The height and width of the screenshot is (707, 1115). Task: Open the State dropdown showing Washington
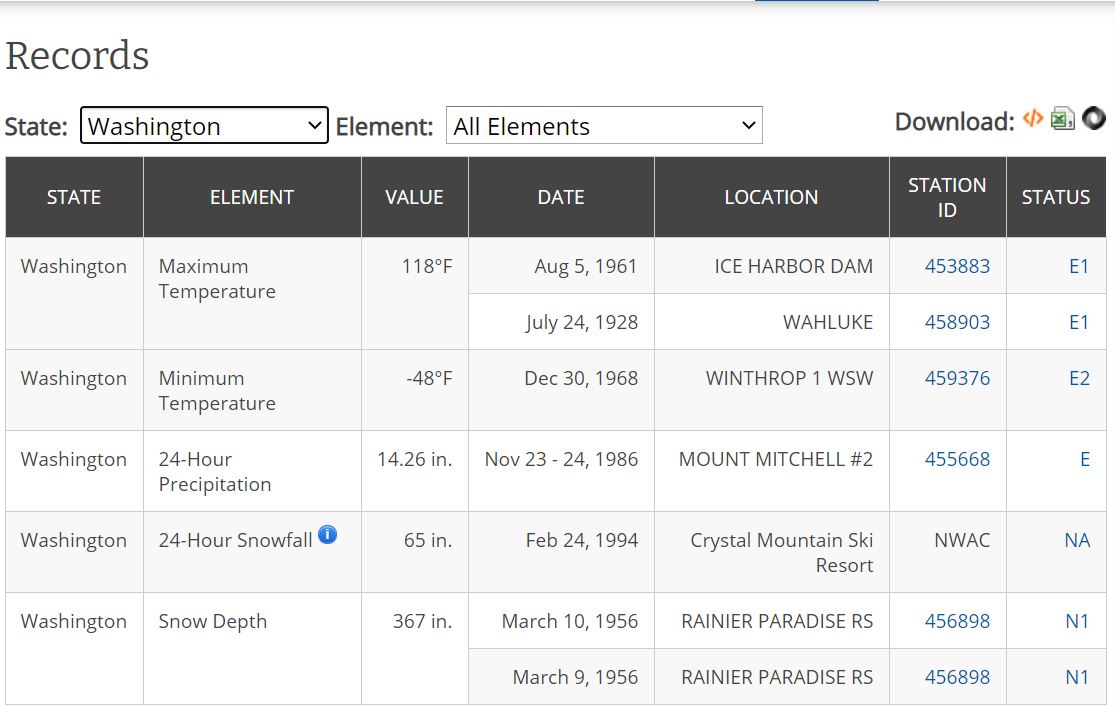[204, 126]
